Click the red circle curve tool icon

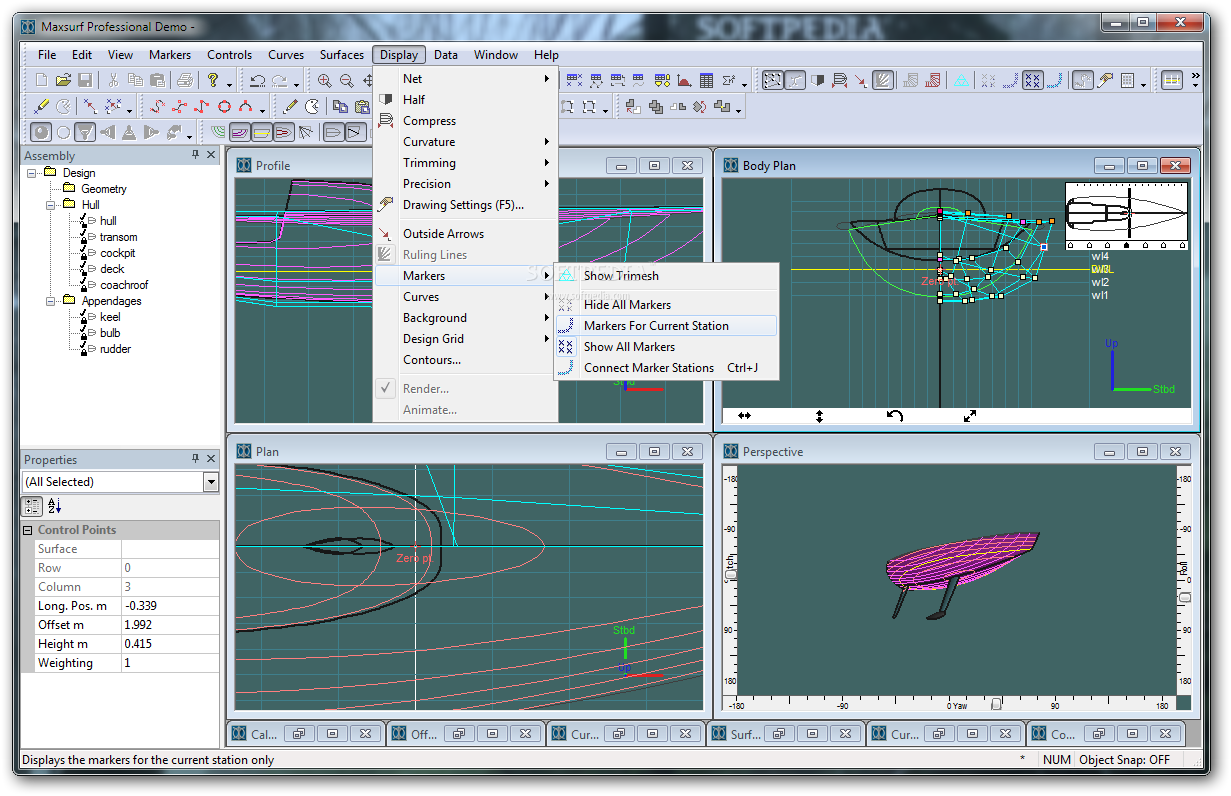[225, 106]
